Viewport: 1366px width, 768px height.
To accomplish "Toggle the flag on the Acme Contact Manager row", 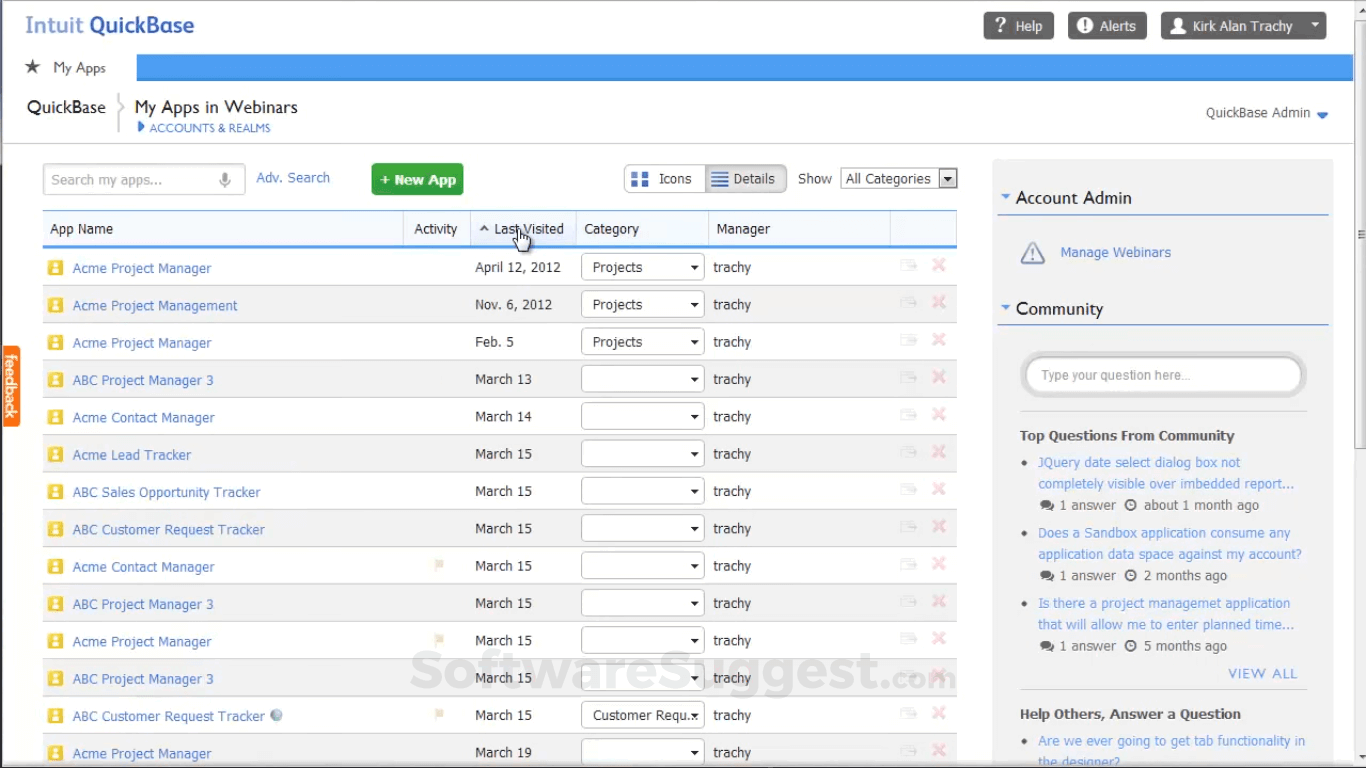I will [438, 565].
